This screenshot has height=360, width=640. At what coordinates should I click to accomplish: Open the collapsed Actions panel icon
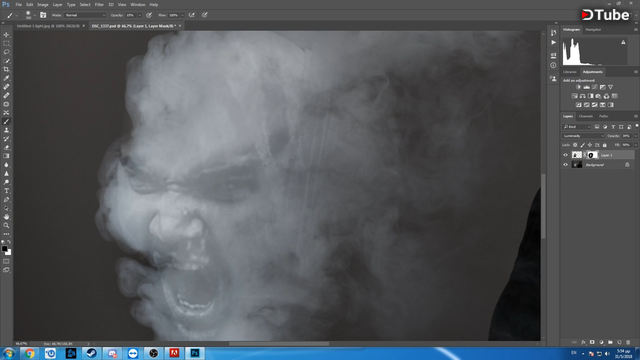click(x=553, y=42)
